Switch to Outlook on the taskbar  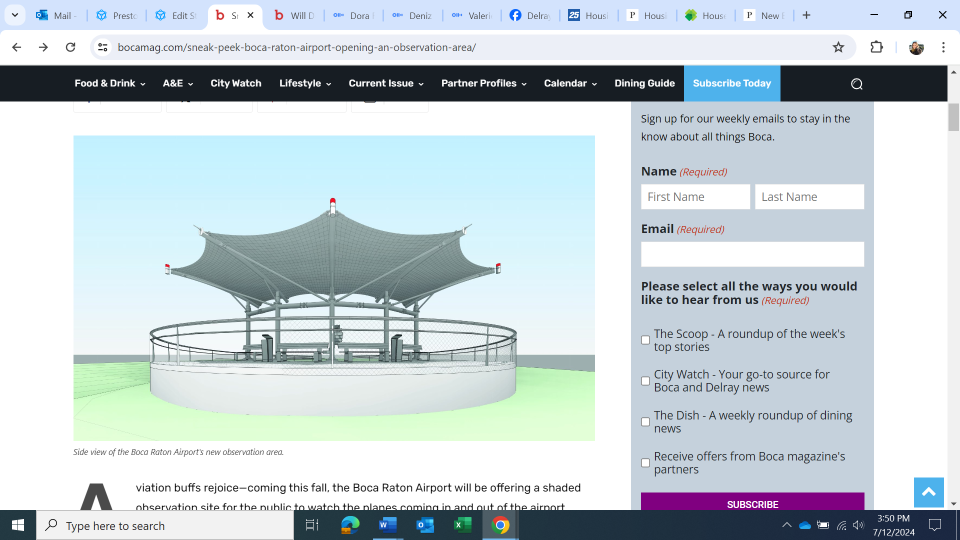pyautogui.click(x=425, y=525)
